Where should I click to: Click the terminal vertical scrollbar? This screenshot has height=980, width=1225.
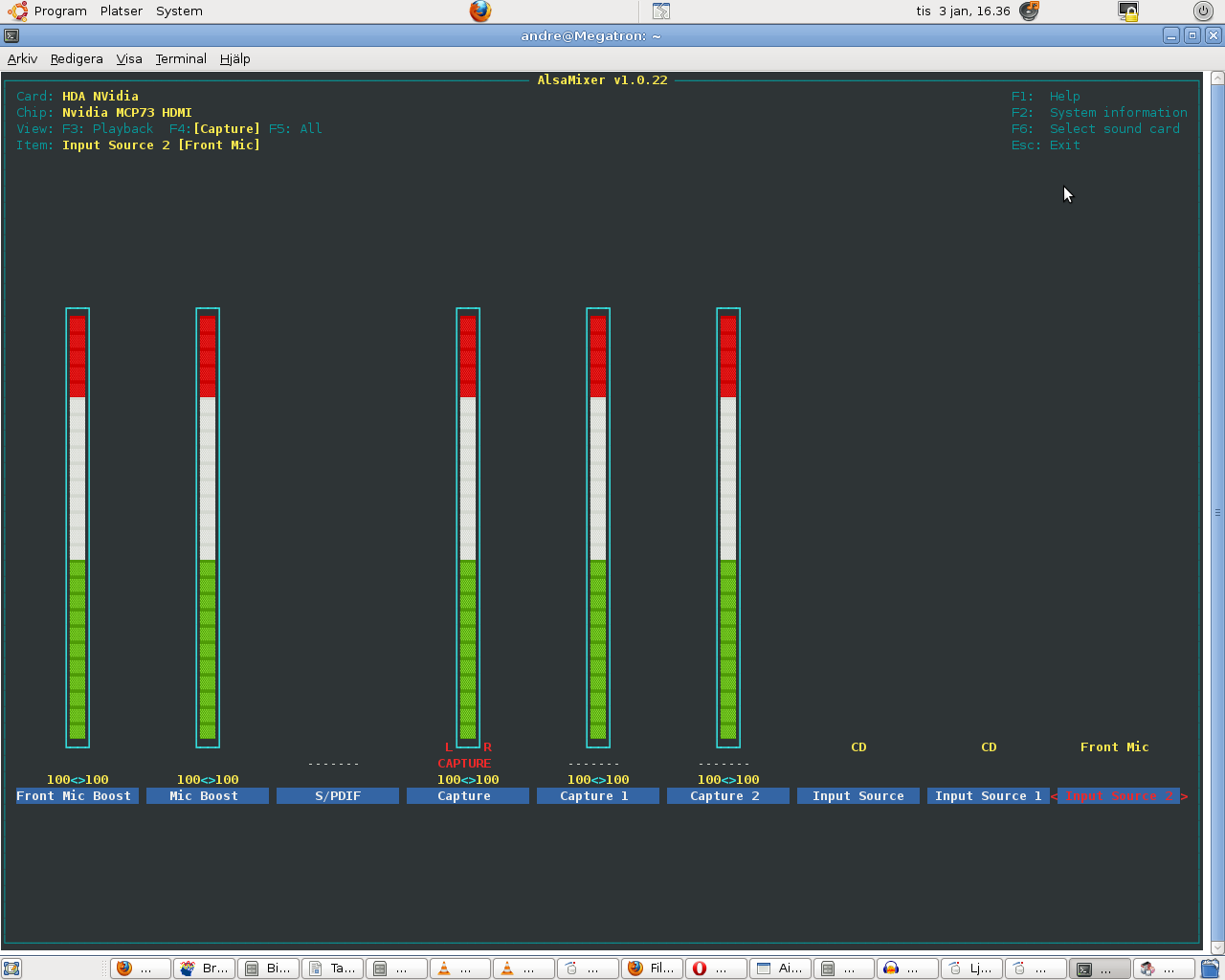coord(1217,512)
